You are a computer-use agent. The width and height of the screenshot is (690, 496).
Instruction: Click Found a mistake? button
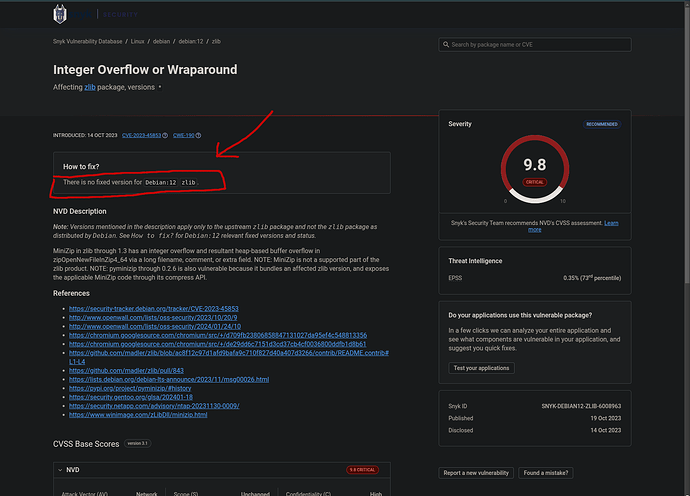point(546,473)
